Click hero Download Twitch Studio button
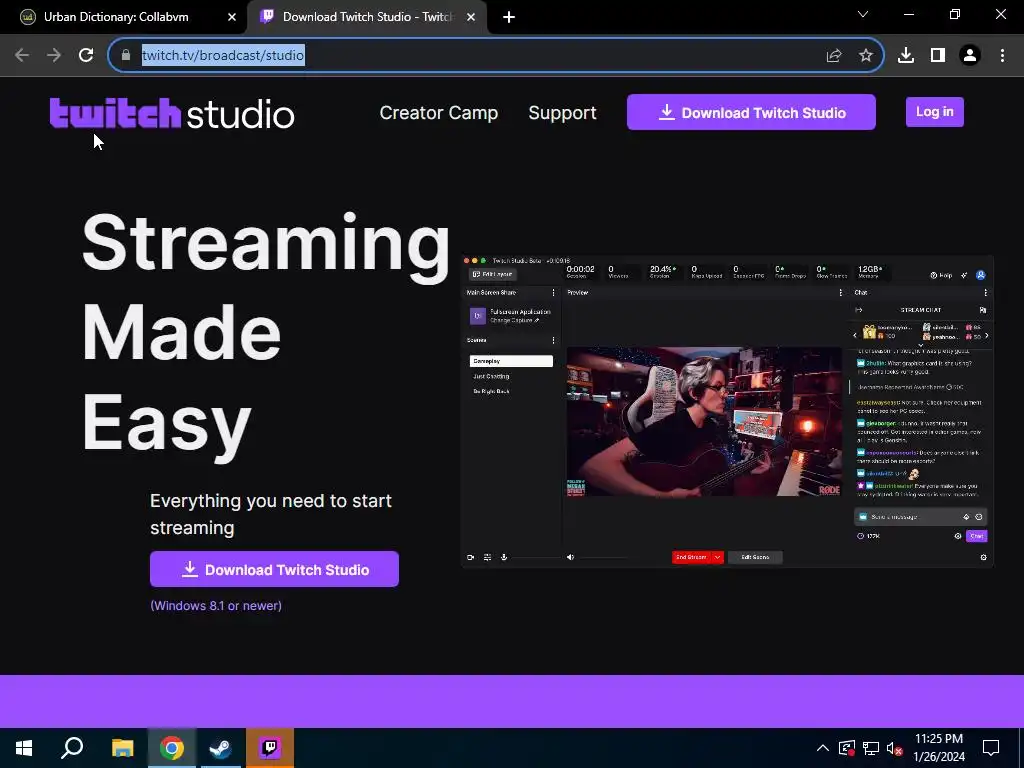1024x768 pixels. pos(274,569)
